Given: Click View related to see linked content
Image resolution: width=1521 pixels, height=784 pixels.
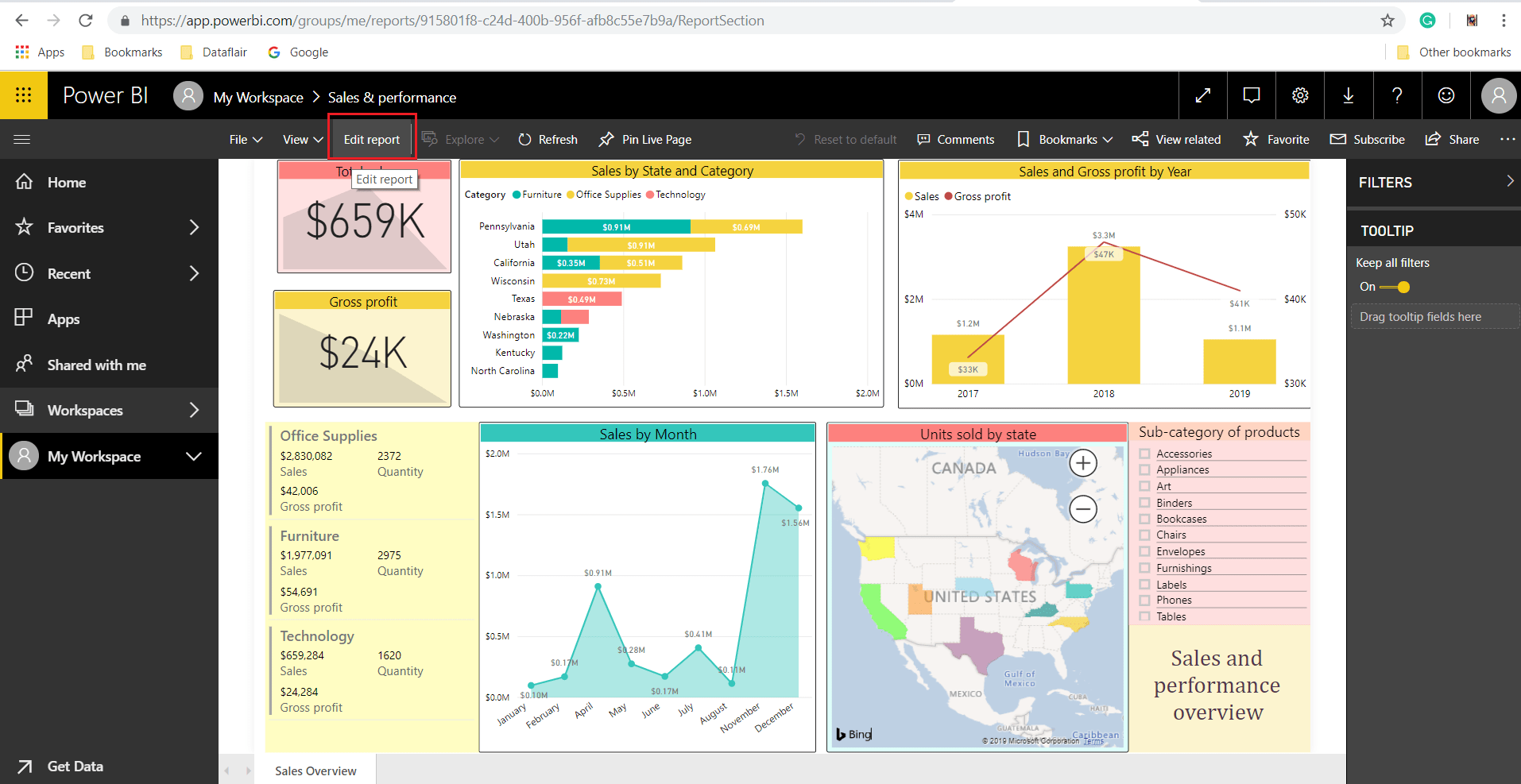Looking at the screenshot, I should (x=1177, y=139).
